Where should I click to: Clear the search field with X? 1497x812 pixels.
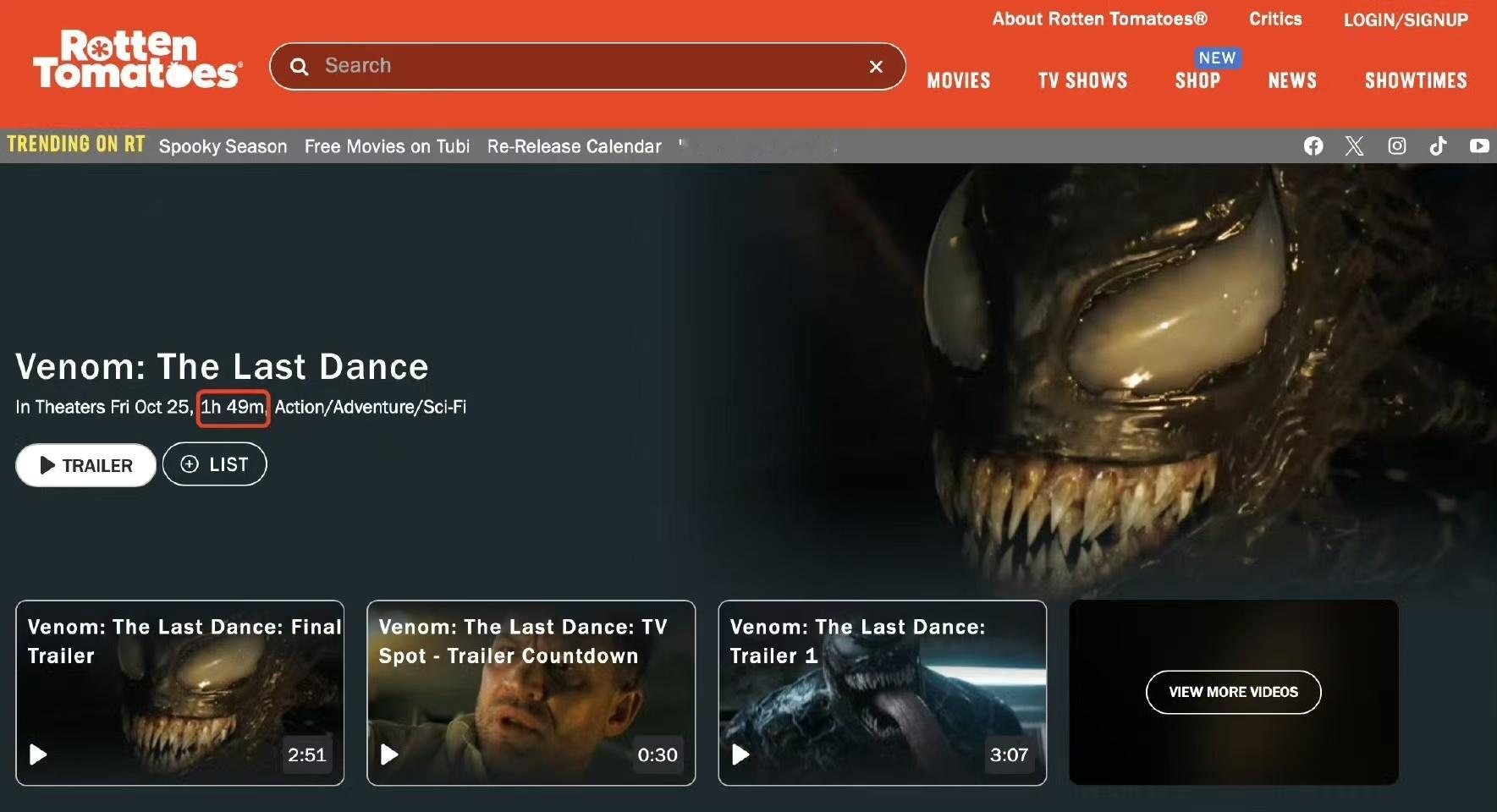[876, 66]
